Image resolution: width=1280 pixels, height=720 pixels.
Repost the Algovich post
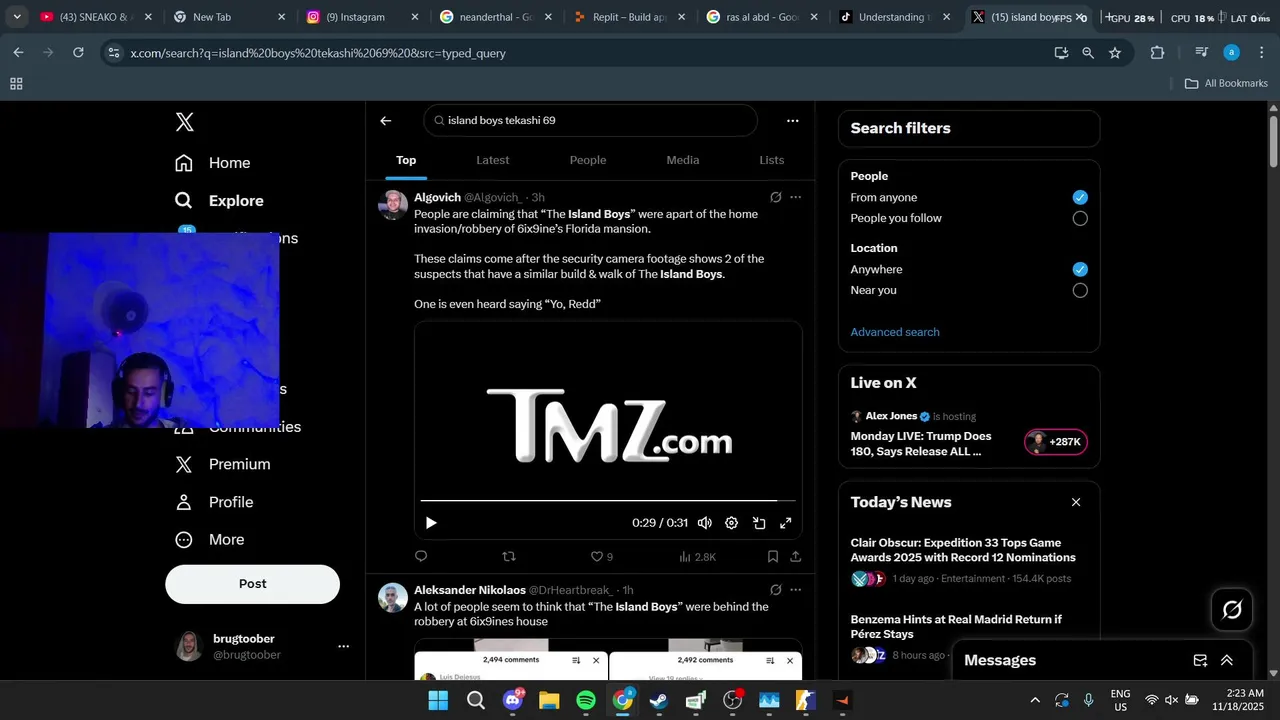(x=509, y=557)
